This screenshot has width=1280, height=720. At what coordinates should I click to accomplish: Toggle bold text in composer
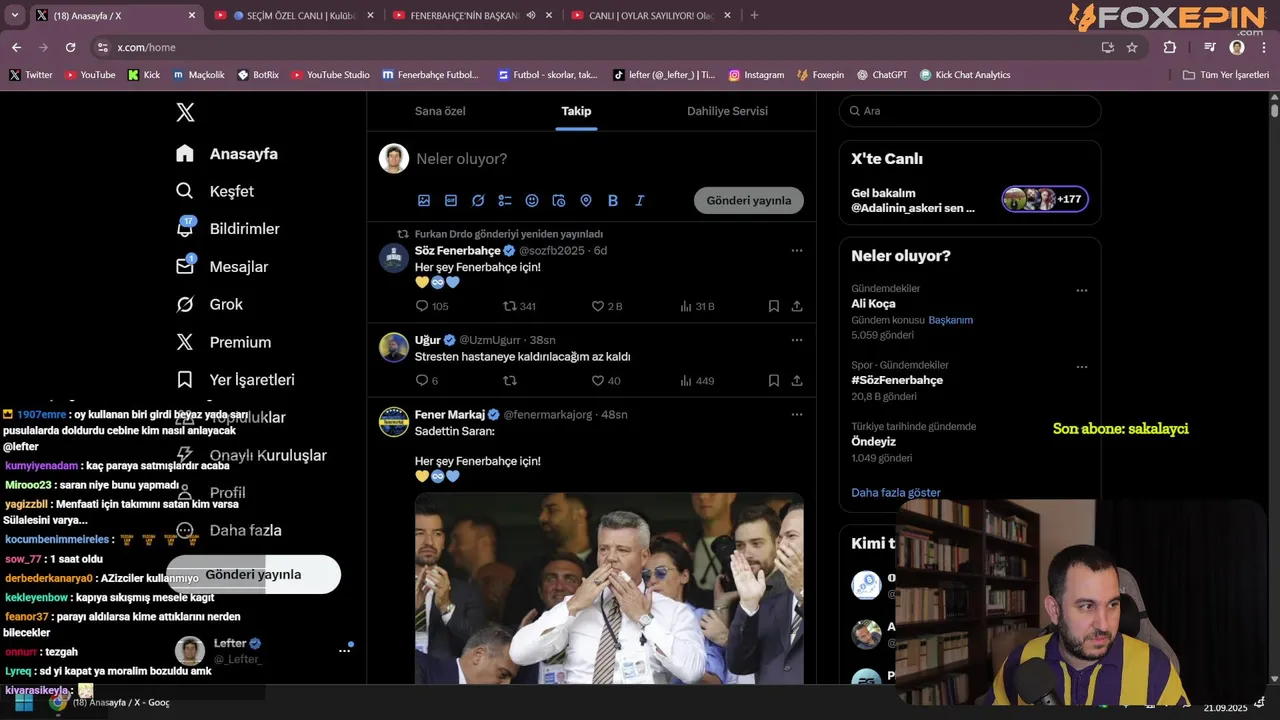click(613, 201)
